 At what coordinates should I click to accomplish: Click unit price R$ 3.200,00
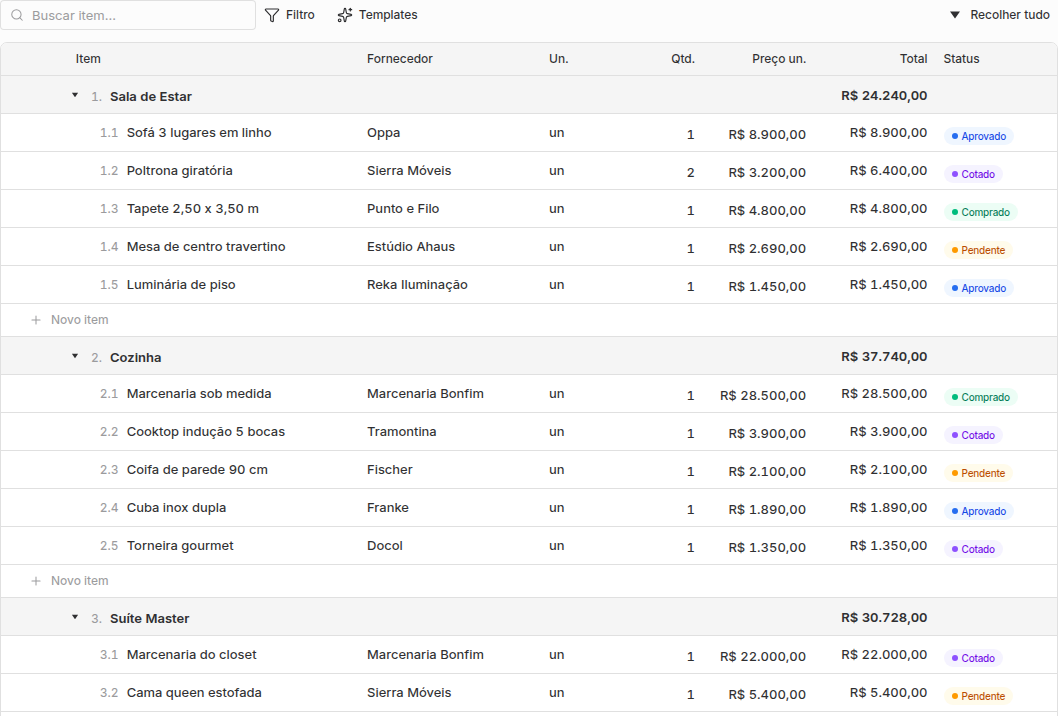(767, 173)
